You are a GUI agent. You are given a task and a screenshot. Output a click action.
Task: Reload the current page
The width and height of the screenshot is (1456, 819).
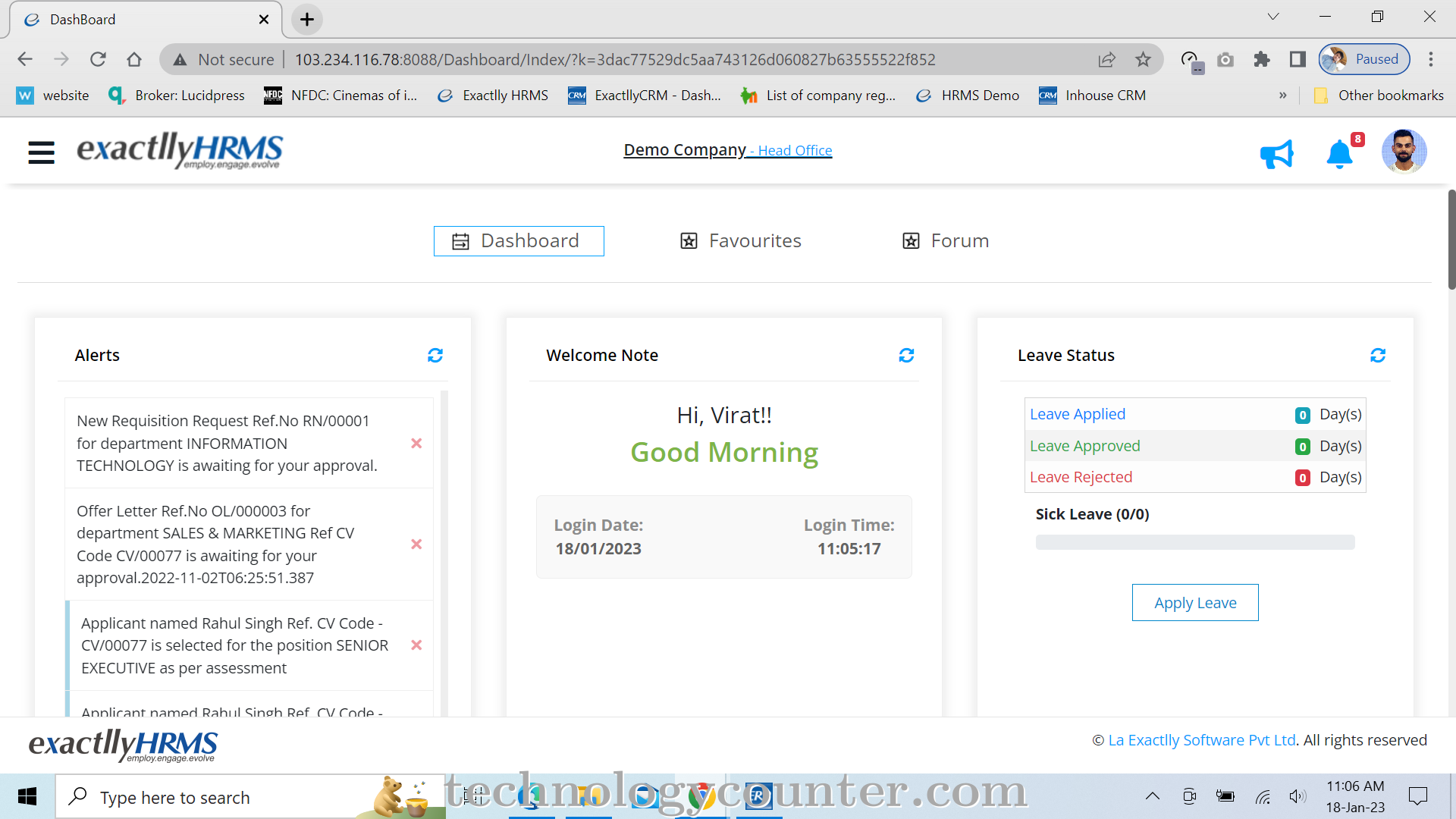(x=98, y=59)
